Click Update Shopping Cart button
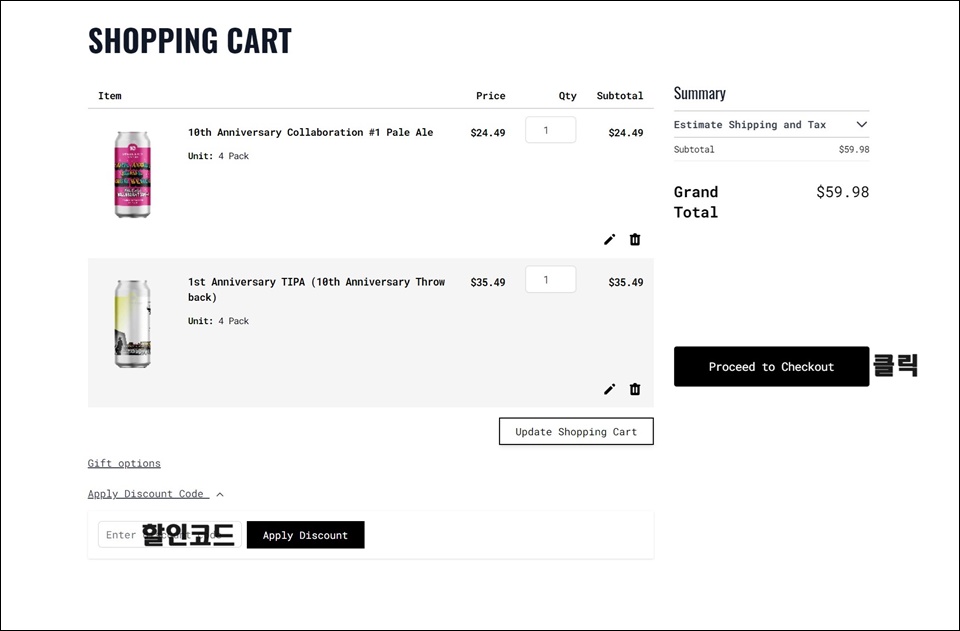 click(x=576, y=431)
